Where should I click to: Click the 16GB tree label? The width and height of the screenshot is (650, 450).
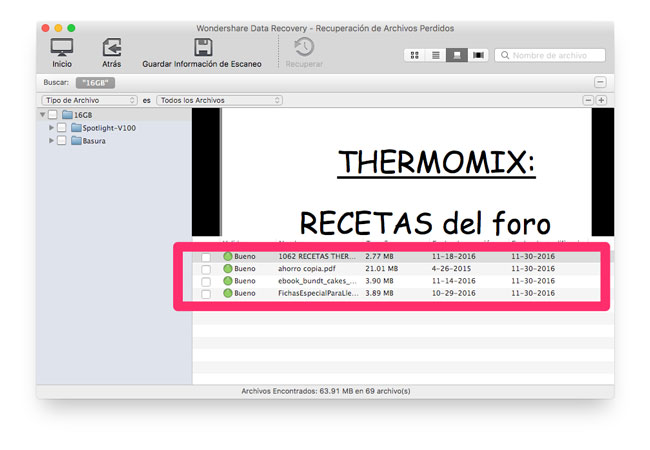[x=83, y=115]
